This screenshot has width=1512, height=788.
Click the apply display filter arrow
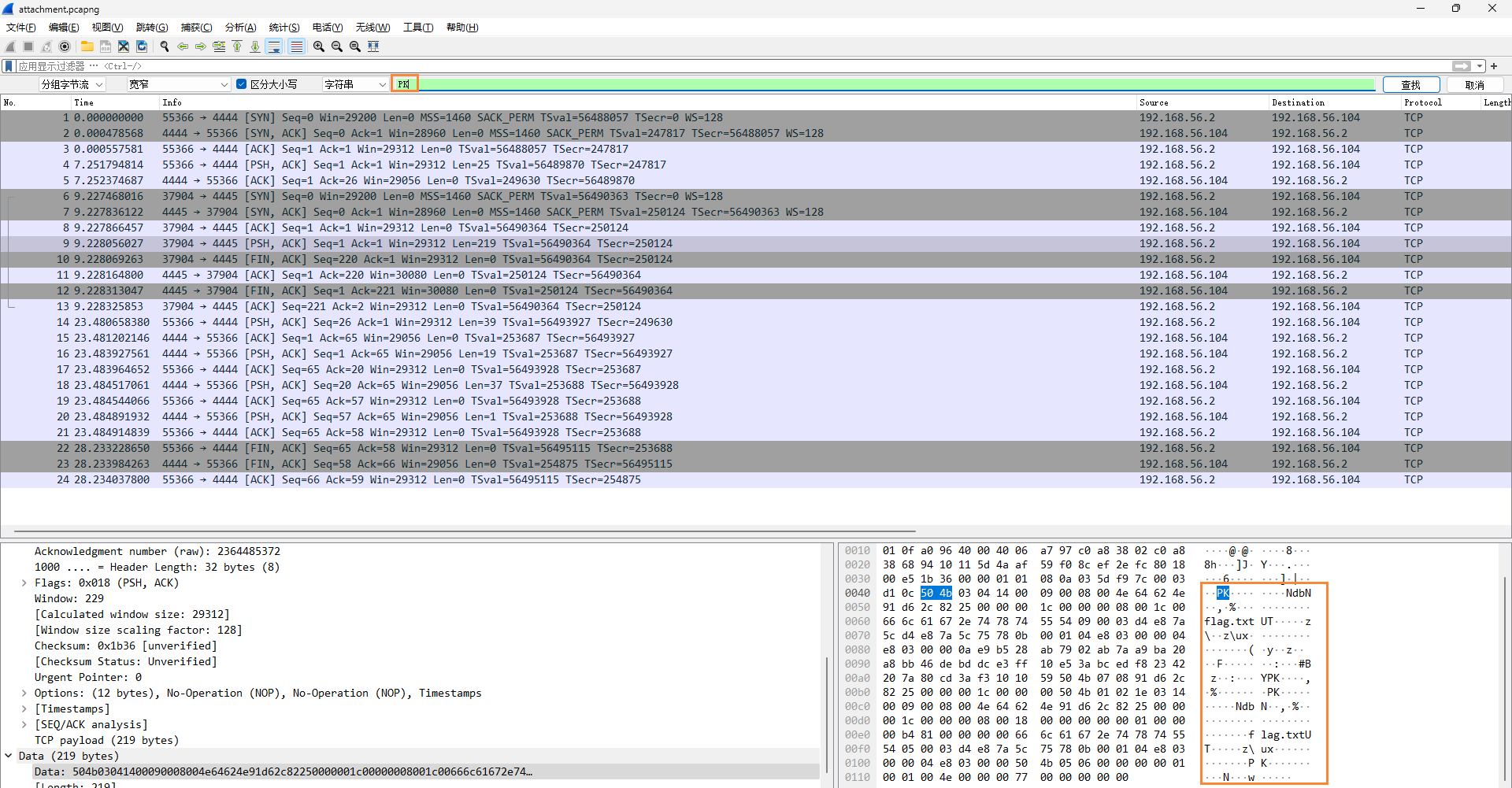coord(1461,66)
